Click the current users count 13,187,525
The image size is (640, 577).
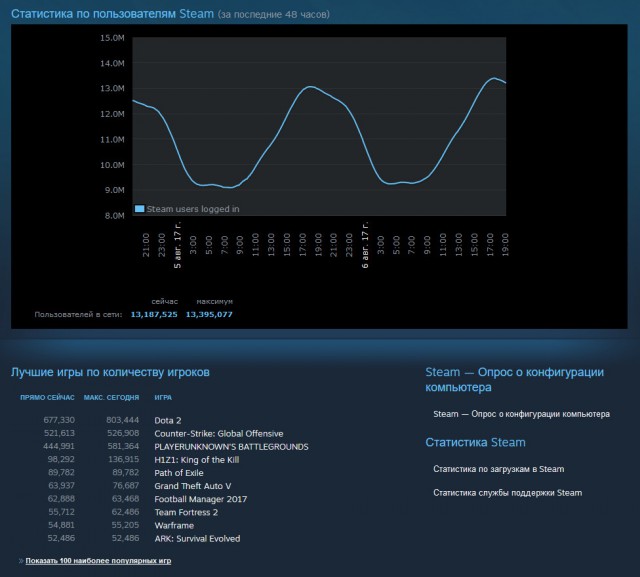[x=154, y=314]
